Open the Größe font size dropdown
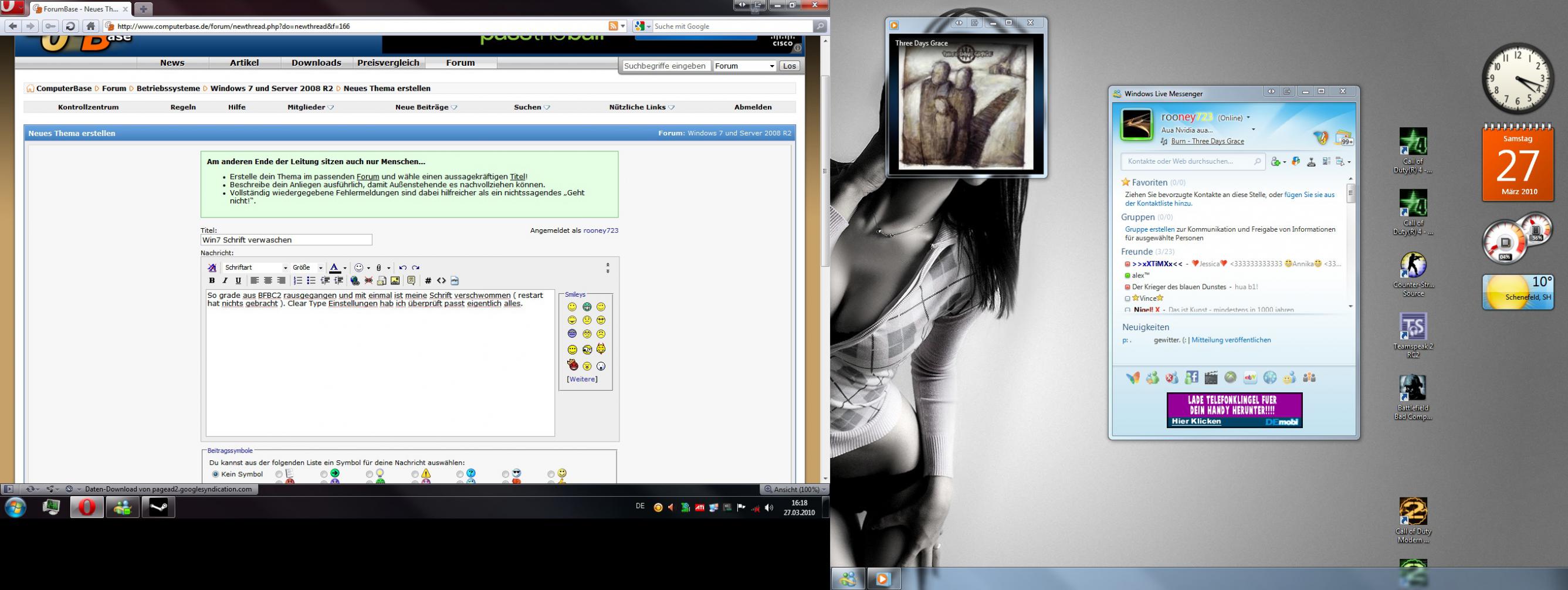 308,268
